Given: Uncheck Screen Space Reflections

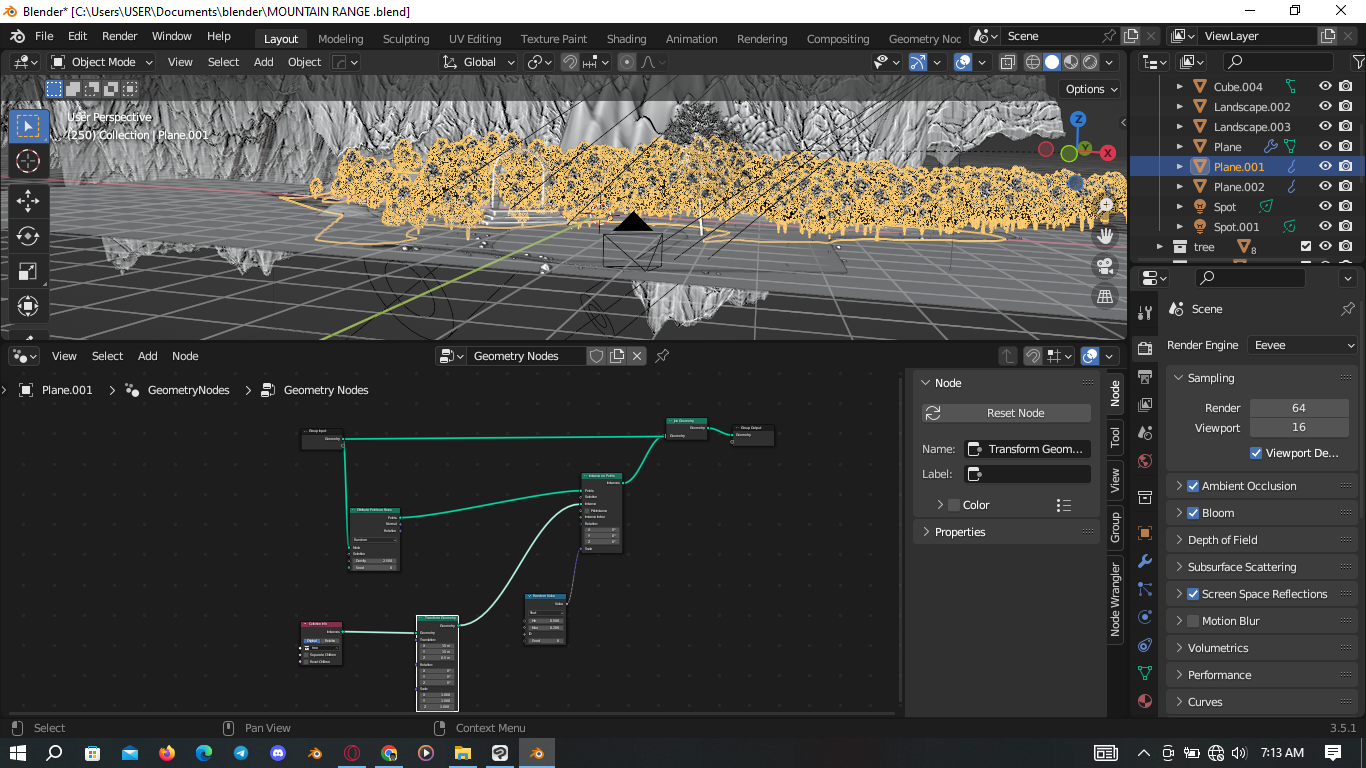Looking at the screenshot, I should click(x=1193, y=594).
